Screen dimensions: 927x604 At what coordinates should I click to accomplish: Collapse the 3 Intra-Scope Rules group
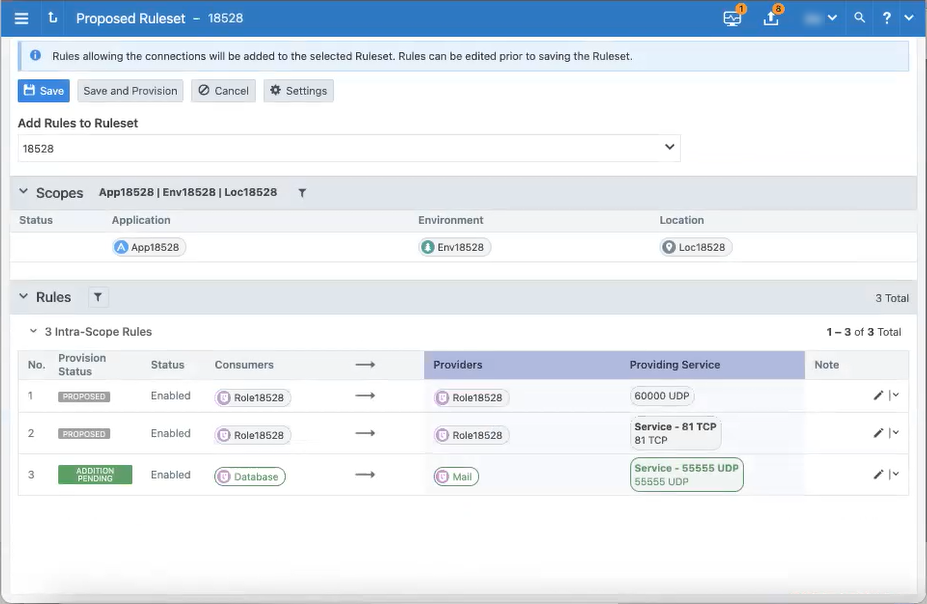[34, 332]
